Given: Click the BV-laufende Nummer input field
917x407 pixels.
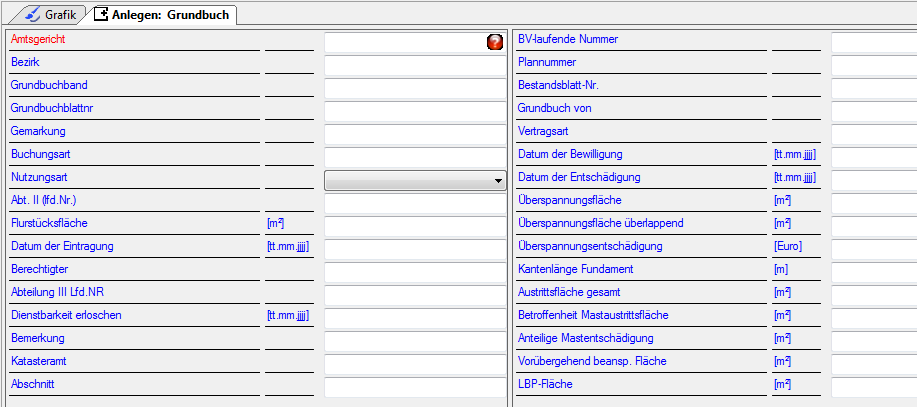Looking at the screenshot, I should [874, 43].
